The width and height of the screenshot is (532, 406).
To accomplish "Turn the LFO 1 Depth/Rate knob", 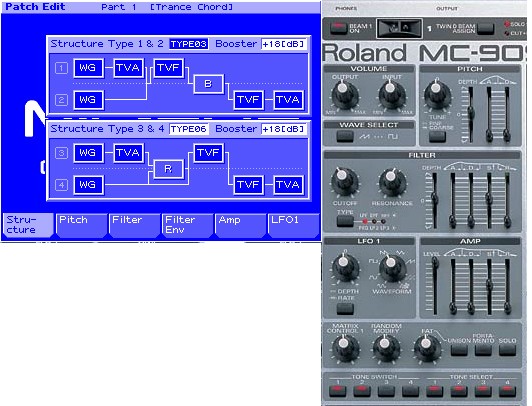I will [x=345, y=268].
